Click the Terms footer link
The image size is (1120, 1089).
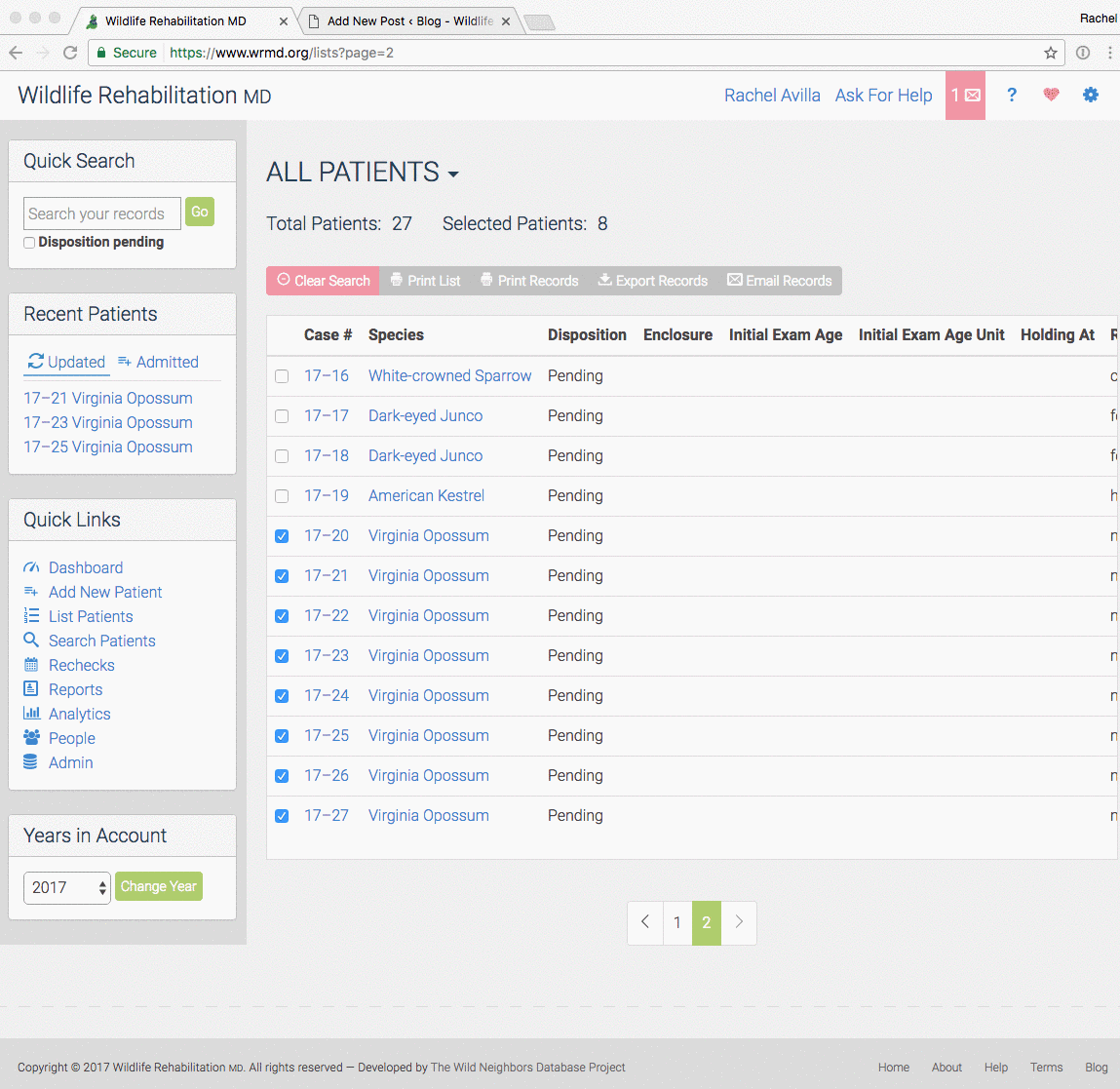click(x=1047, y=1067)
